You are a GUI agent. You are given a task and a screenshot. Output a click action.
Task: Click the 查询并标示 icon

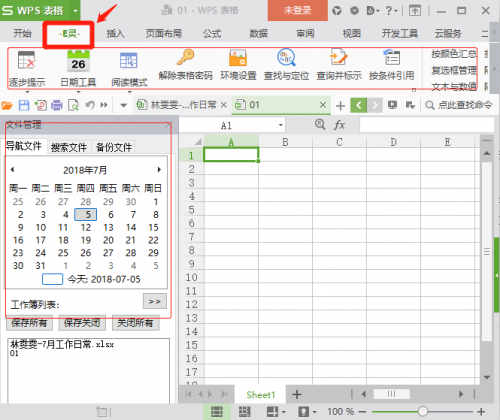coord(339,57)
